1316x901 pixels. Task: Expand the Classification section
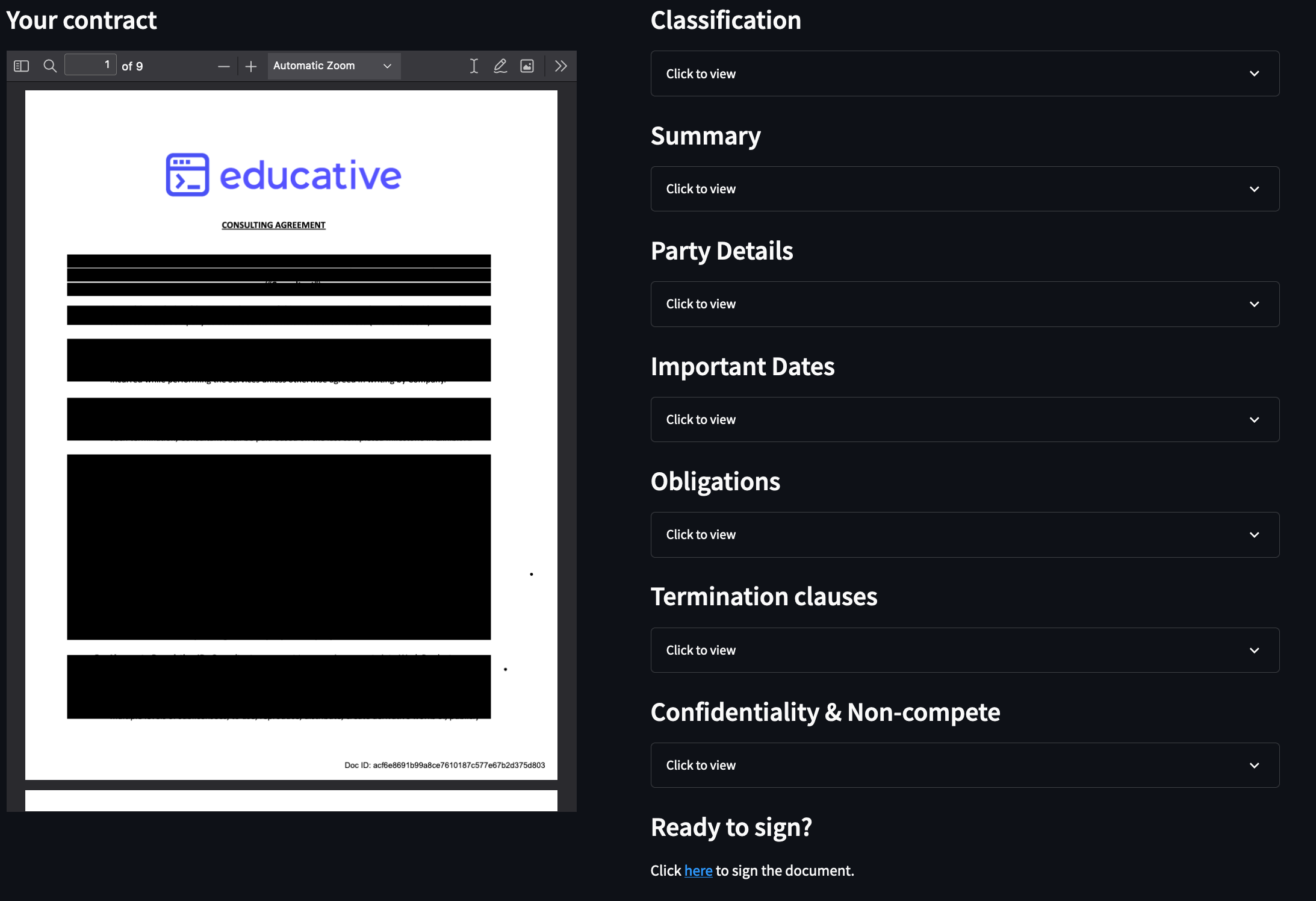[x=964, y=73]
